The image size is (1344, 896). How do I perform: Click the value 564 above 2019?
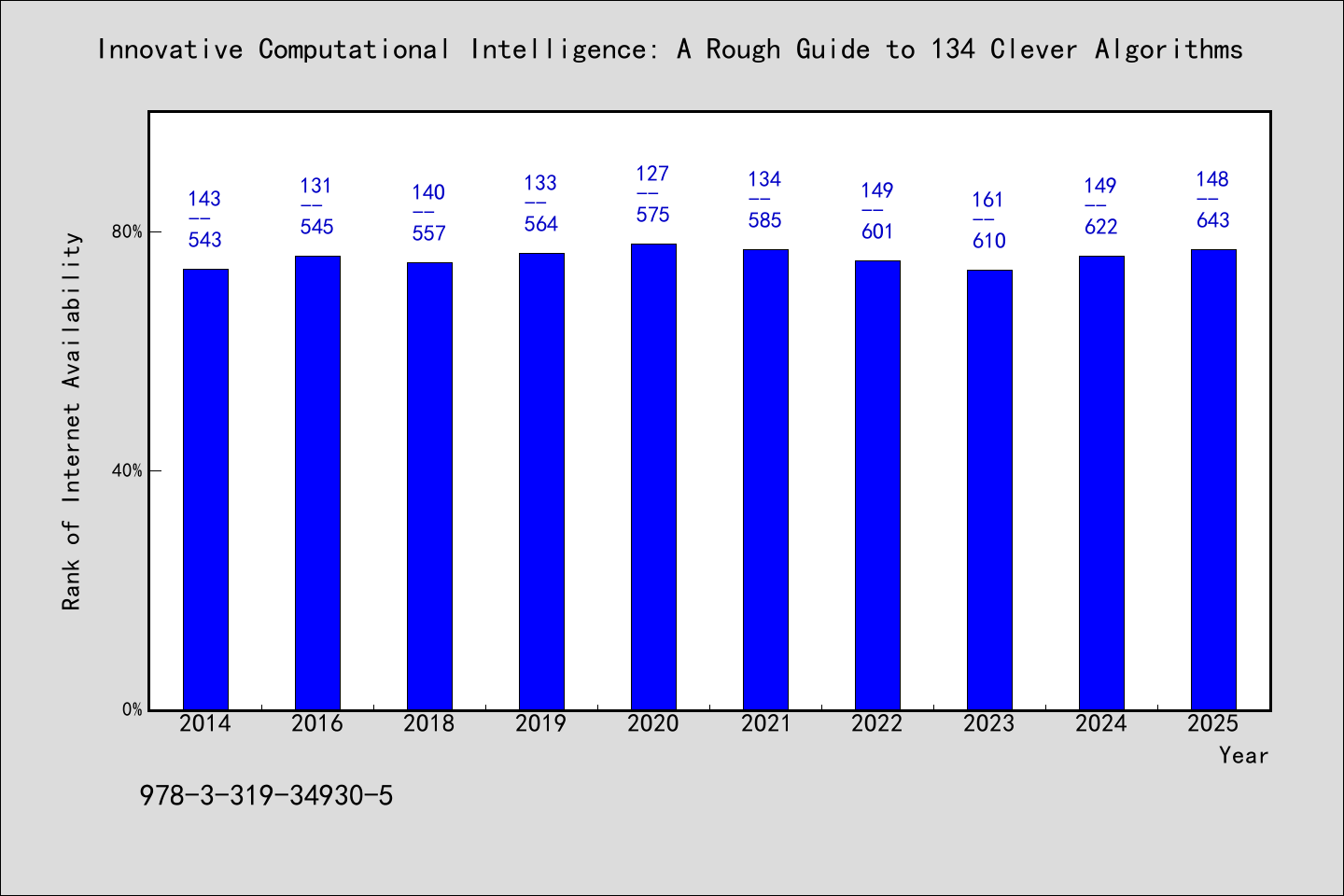[x=541, y=224]
